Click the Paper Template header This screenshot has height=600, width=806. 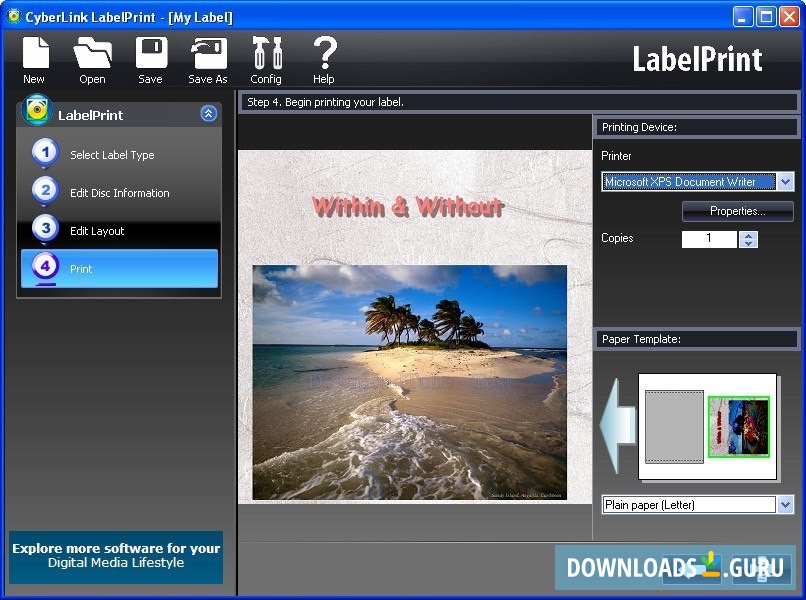coord(697,339)
